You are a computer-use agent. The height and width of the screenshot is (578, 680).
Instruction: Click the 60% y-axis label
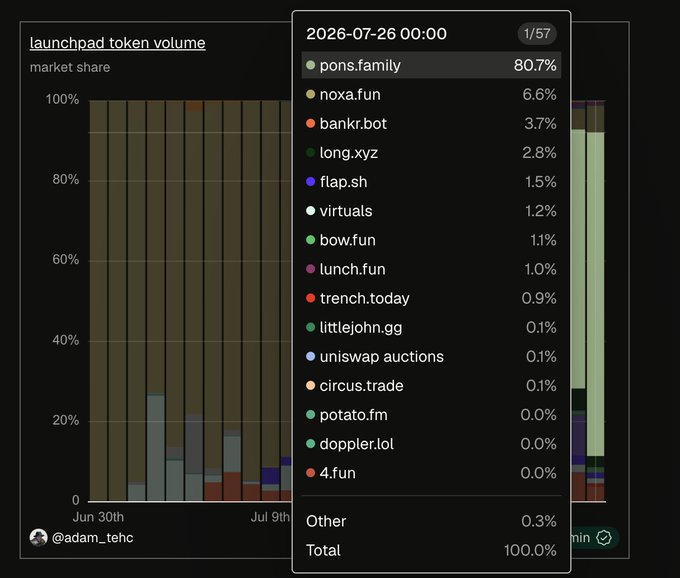click(65, 260)
